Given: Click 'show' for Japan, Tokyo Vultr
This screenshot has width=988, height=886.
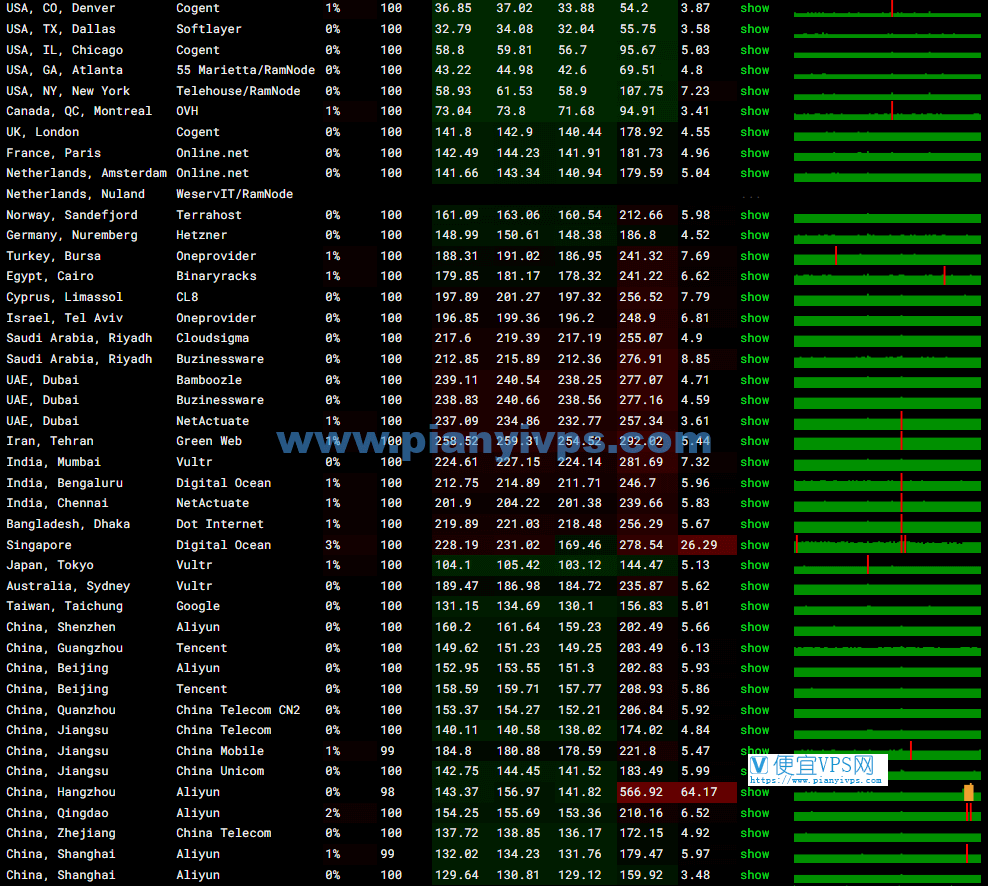Looking at the screenshot, I should 754,565.
